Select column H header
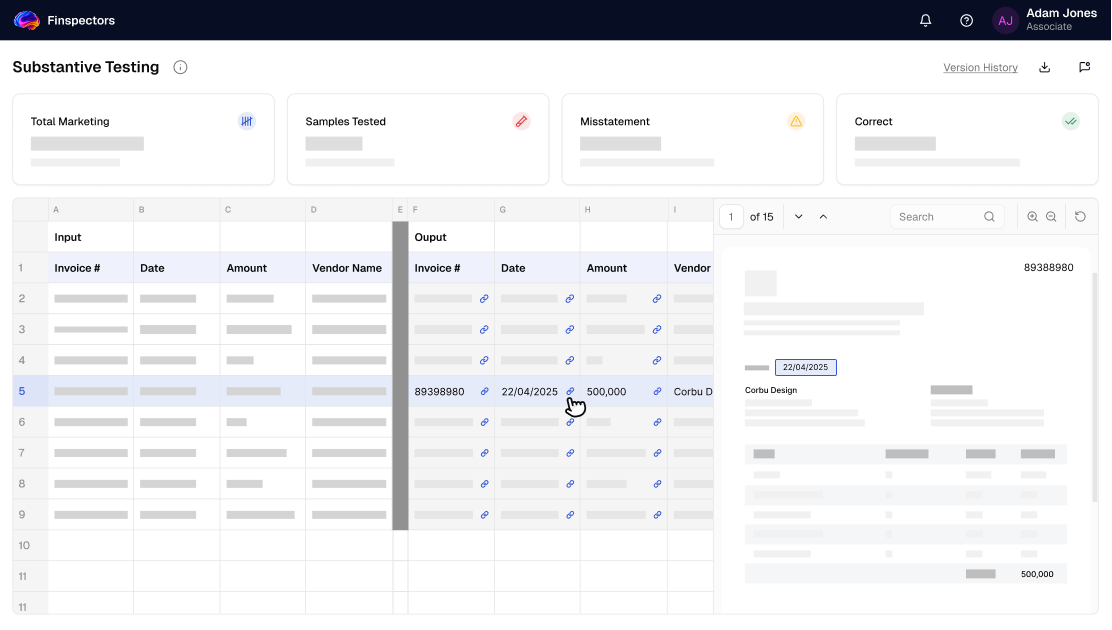Image resolution: width=1112 pixels, height=630 pixels. [x=623, y=210]
